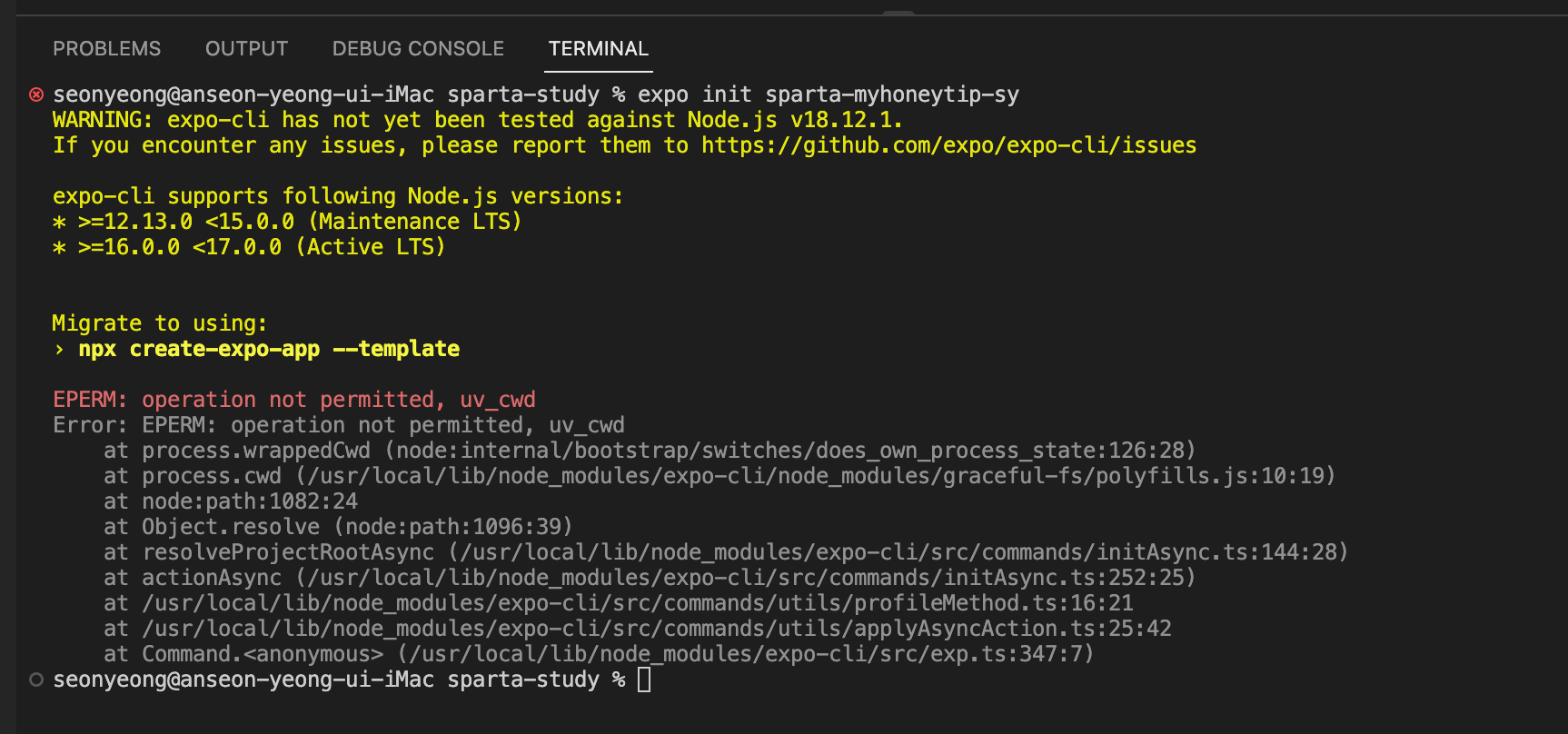The width and height of the screenshot is (1568, 734).
Task: Click the '>=16.0.0 <17.0.0 (Active LTS)' line
Action: coord(249,247)
